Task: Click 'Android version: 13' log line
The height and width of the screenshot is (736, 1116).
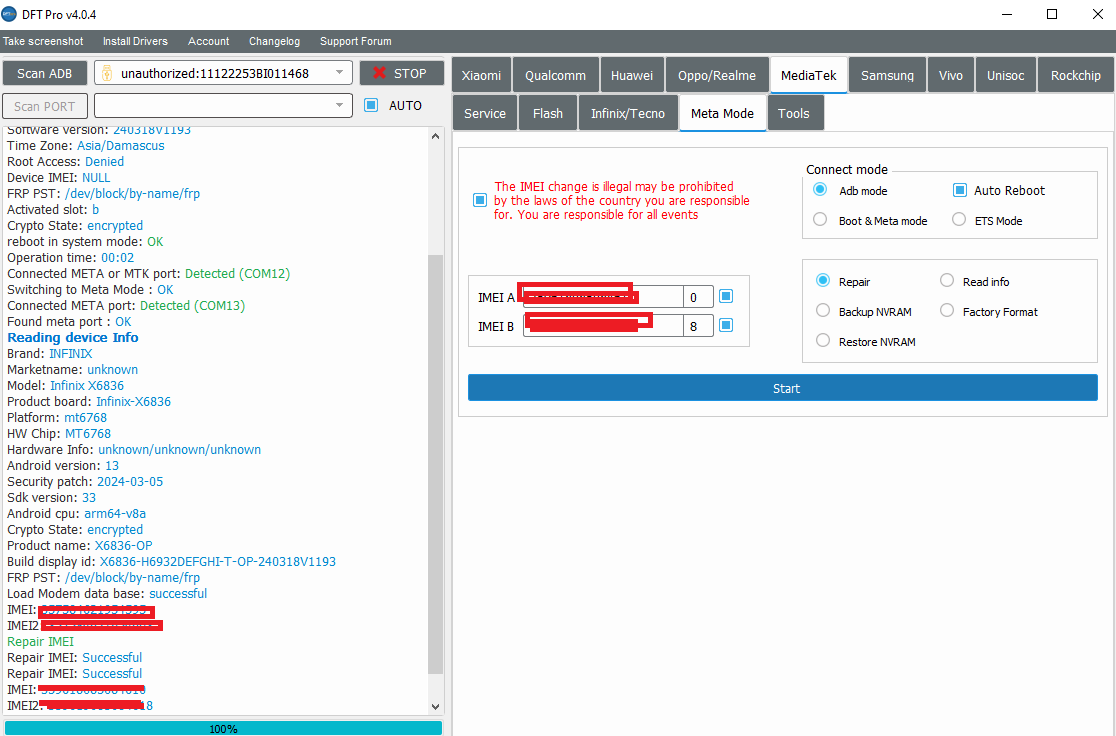Action: (63, 465)
